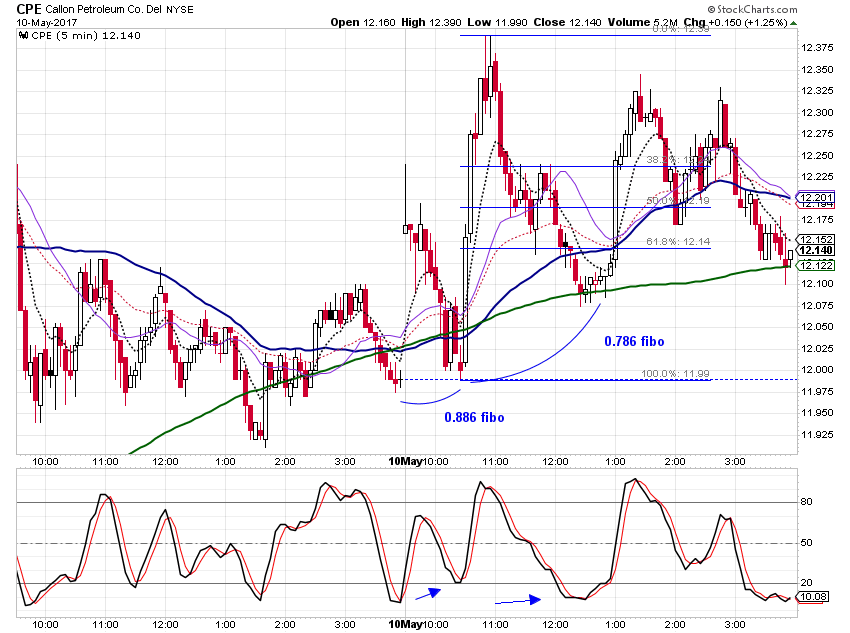Click the 'Close 12.140' header value

567,22
